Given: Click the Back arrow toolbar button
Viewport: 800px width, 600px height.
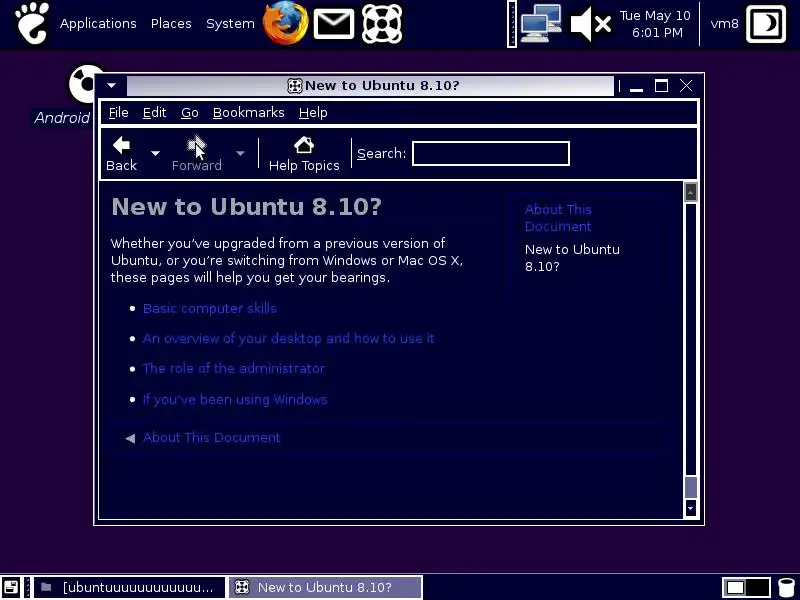Looking at the screenshot, I should click(x=121, y=153).
